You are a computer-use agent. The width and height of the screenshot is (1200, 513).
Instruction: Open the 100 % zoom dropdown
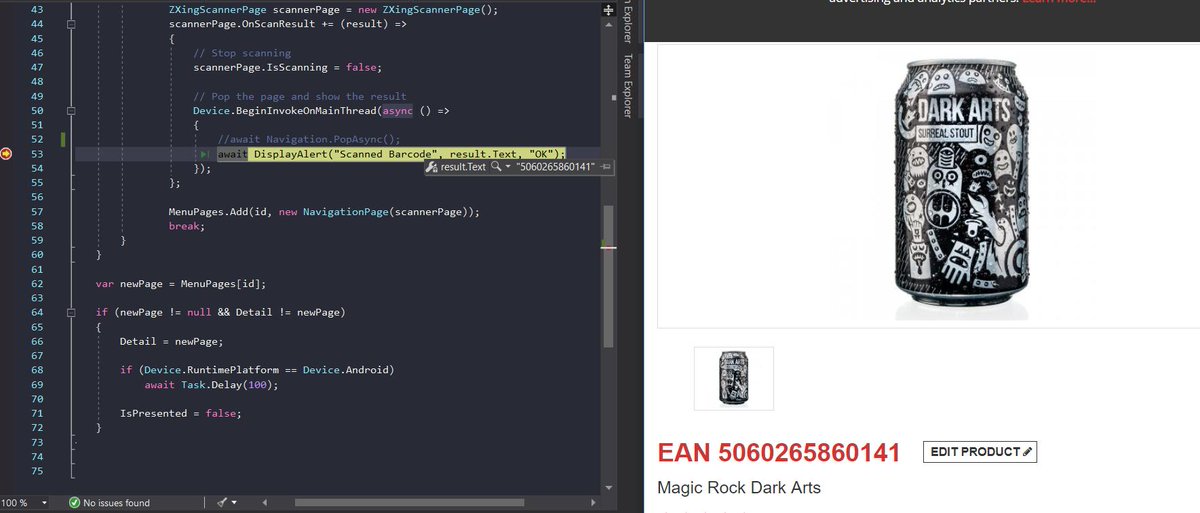tap(43, 503)
